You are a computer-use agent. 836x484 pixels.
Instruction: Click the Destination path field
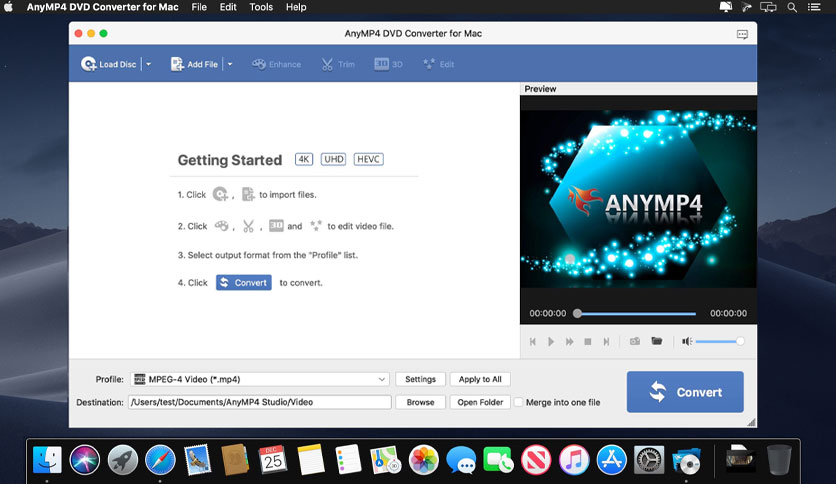click(x=260, y=402)
